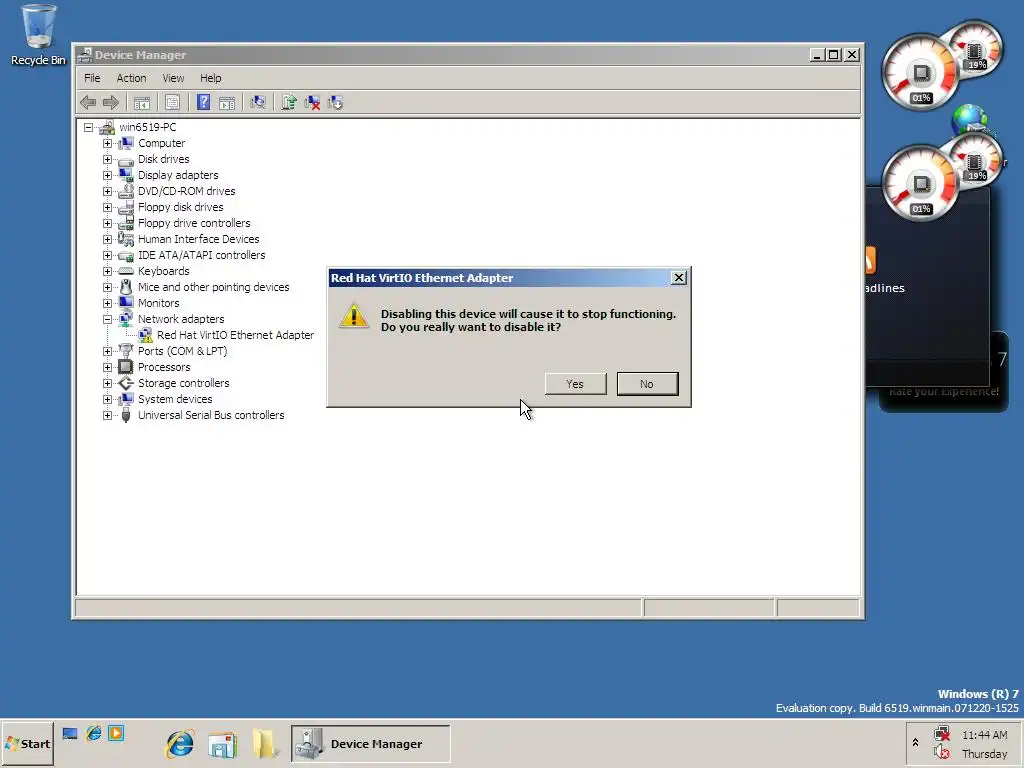Click the 11:44 AM taskbar clock
The height and width of the screenshot is (768, 1024).
(984, 735)
